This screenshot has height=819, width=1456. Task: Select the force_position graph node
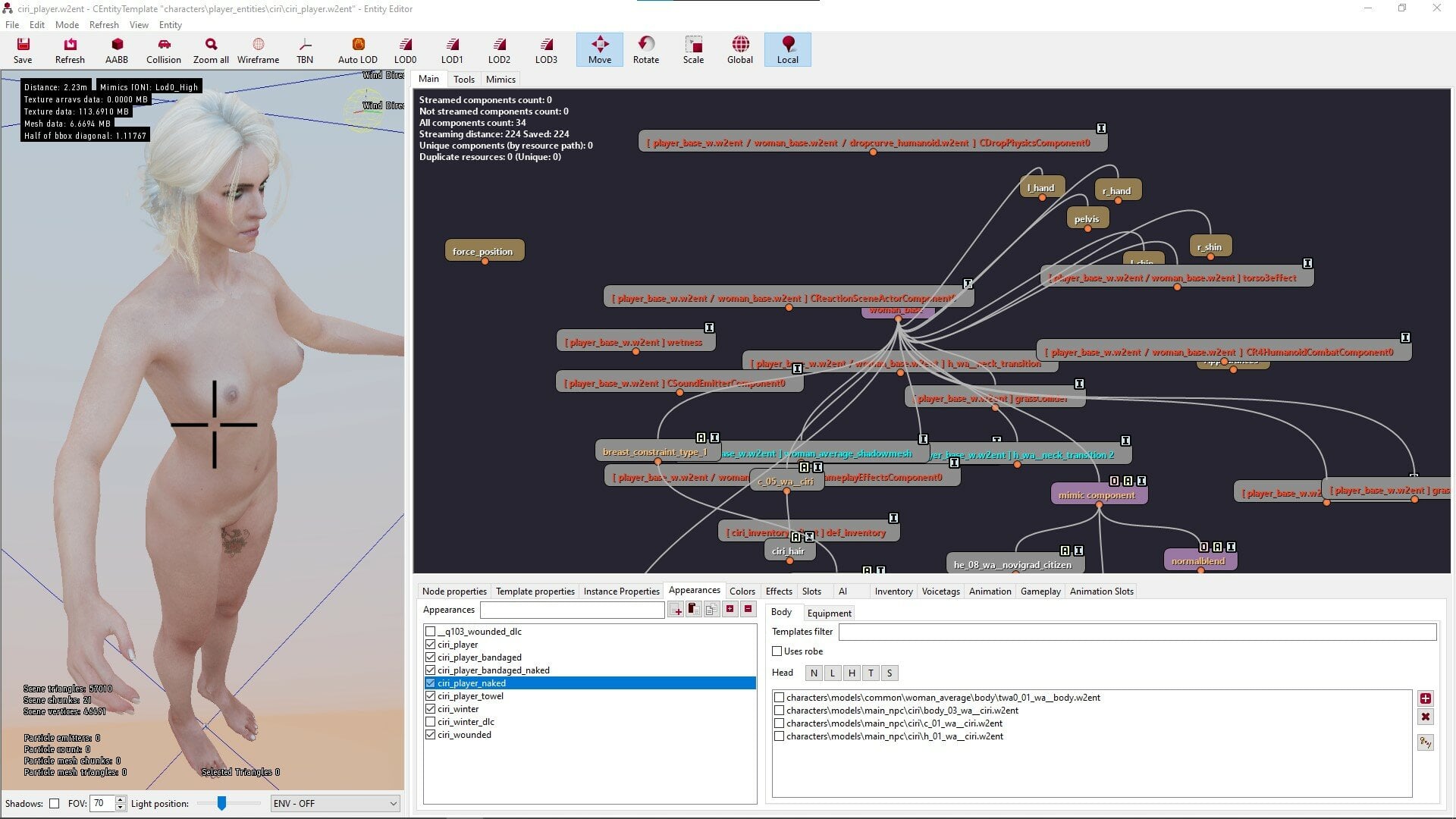483,251
